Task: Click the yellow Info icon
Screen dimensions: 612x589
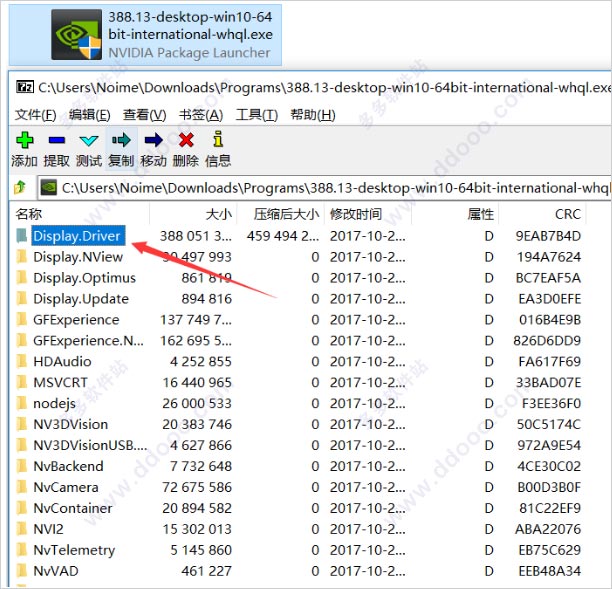Action: pyautogui.click(x=218, y=139)
